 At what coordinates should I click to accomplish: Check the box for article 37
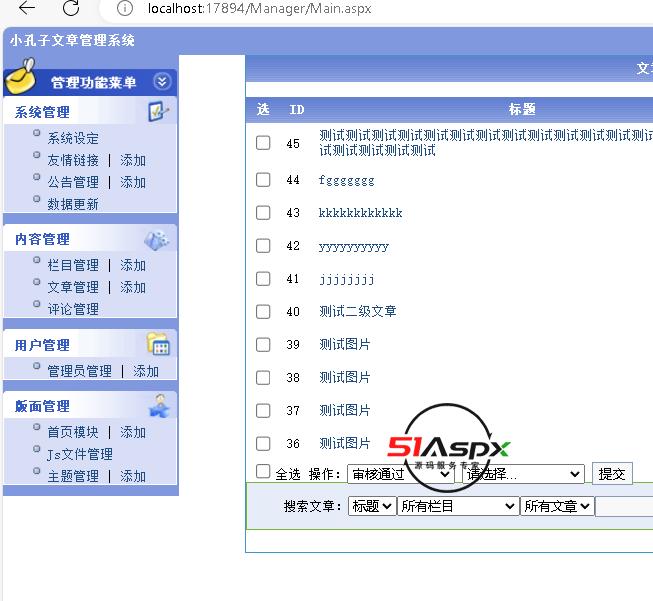tap(263, 411)
